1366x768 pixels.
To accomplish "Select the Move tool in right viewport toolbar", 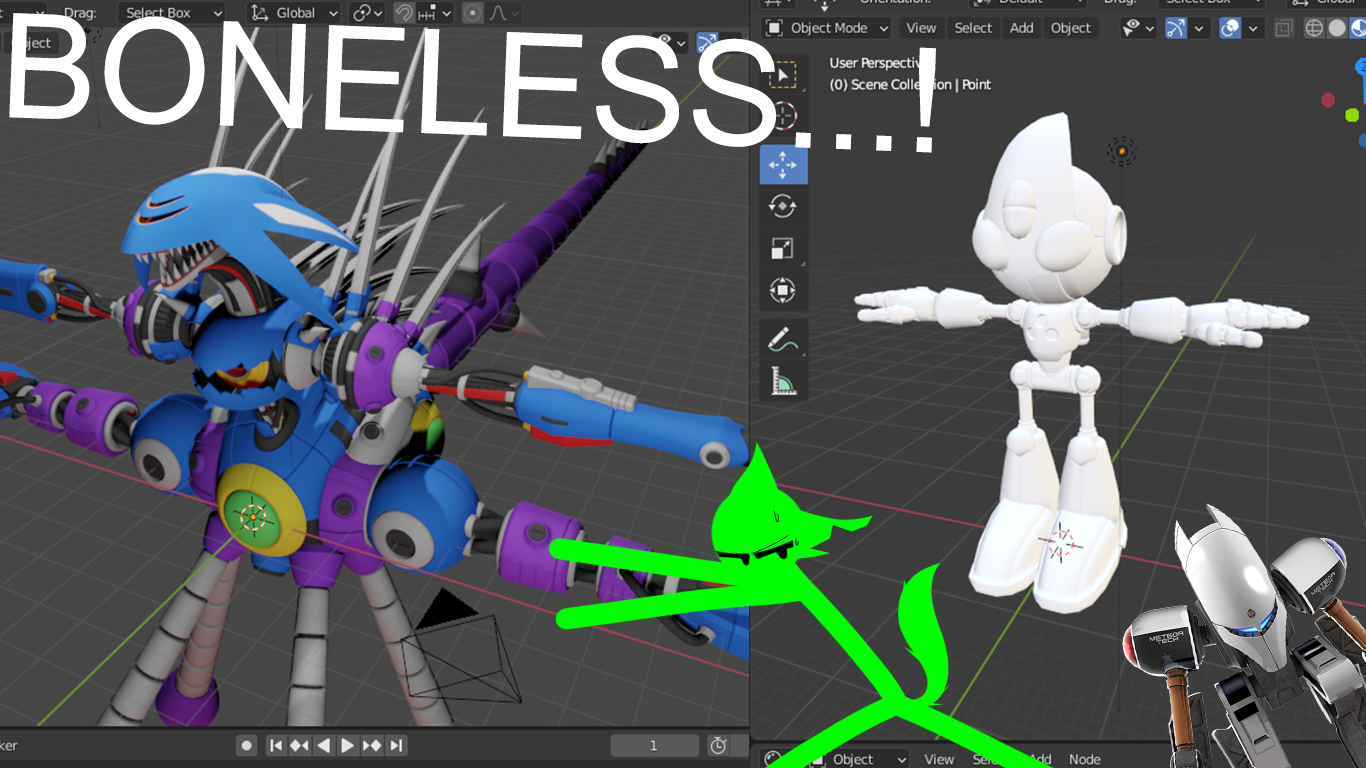I will [x=783, y=165].
